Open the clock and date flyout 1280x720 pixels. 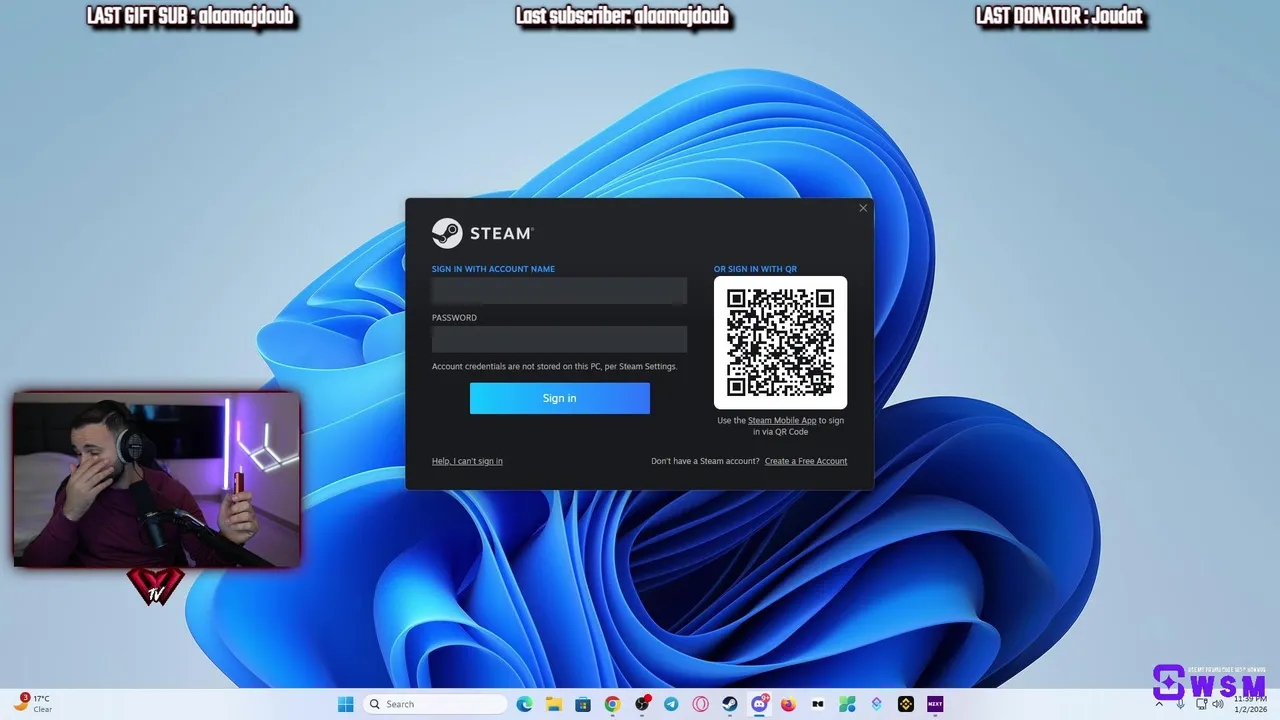[1250, 704]
